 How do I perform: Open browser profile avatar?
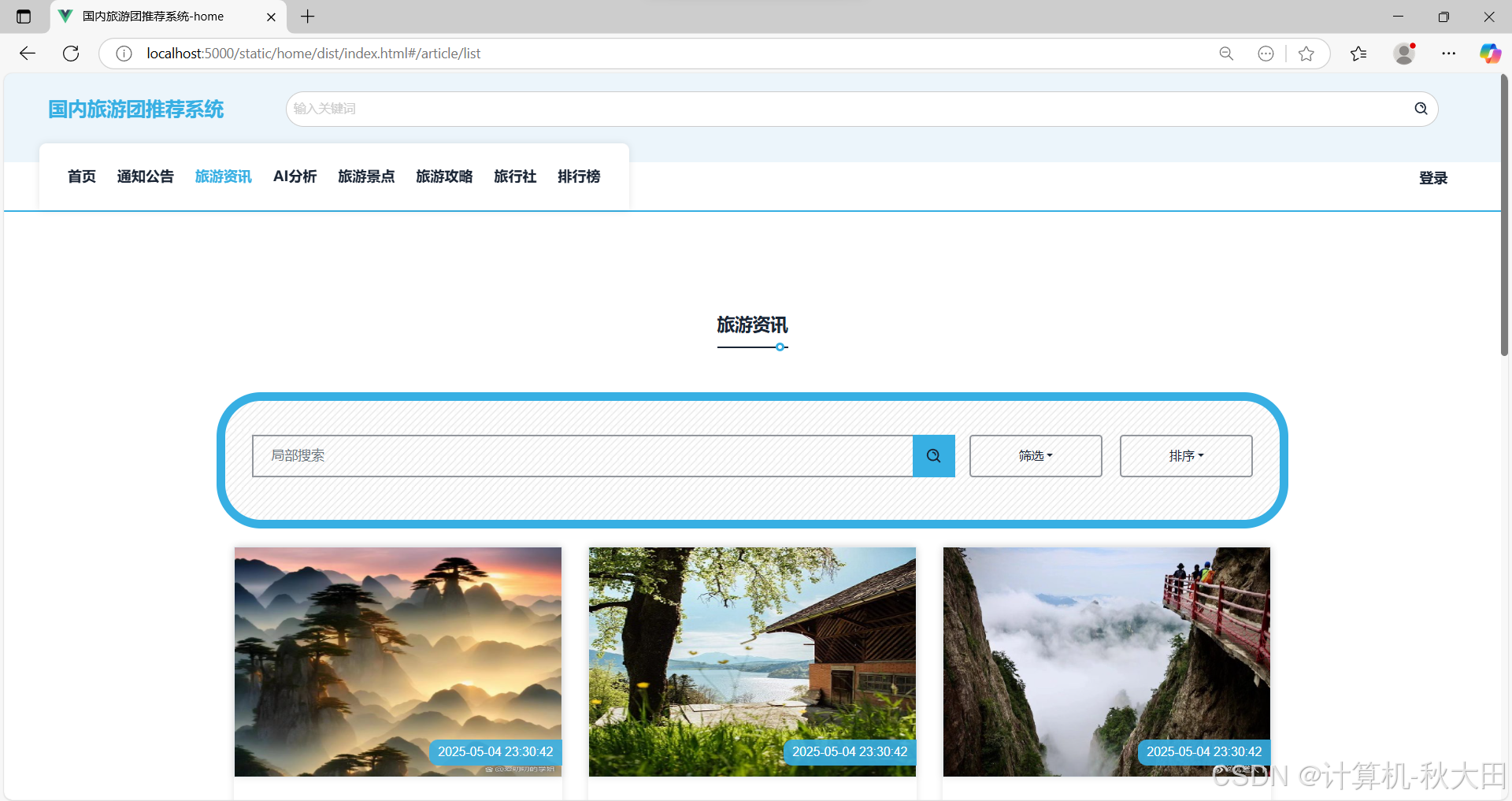click(1404, 54)
